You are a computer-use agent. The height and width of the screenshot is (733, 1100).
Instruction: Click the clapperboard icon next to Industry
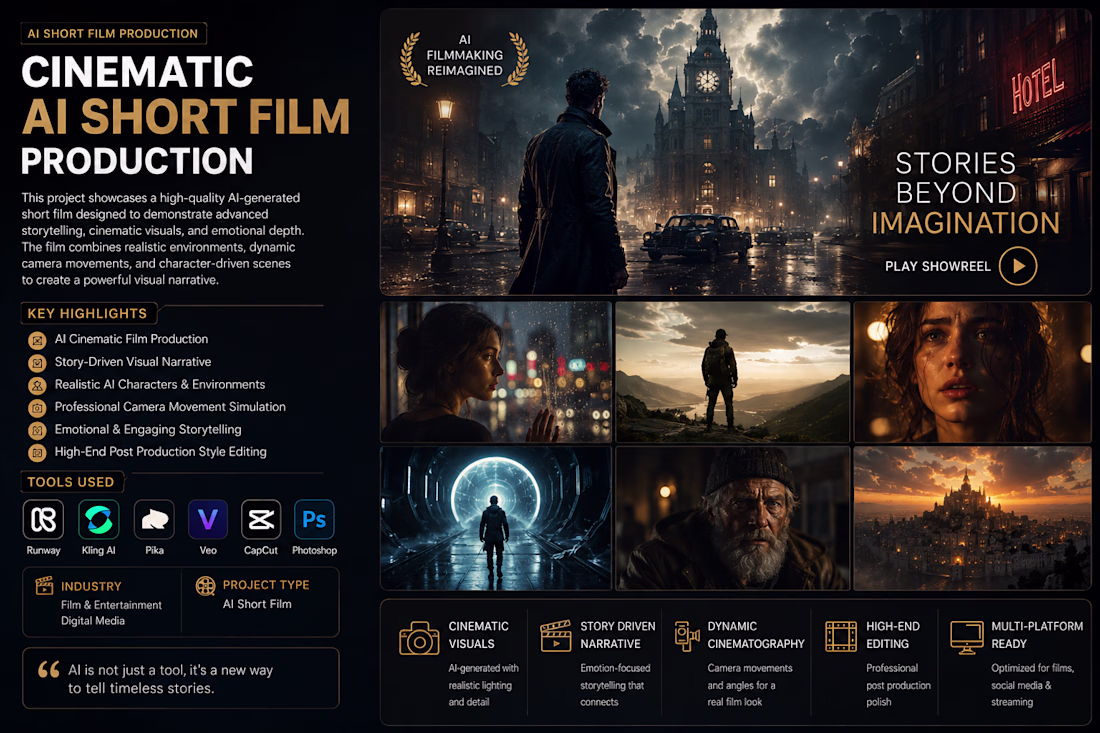click(x=44, y=585)
